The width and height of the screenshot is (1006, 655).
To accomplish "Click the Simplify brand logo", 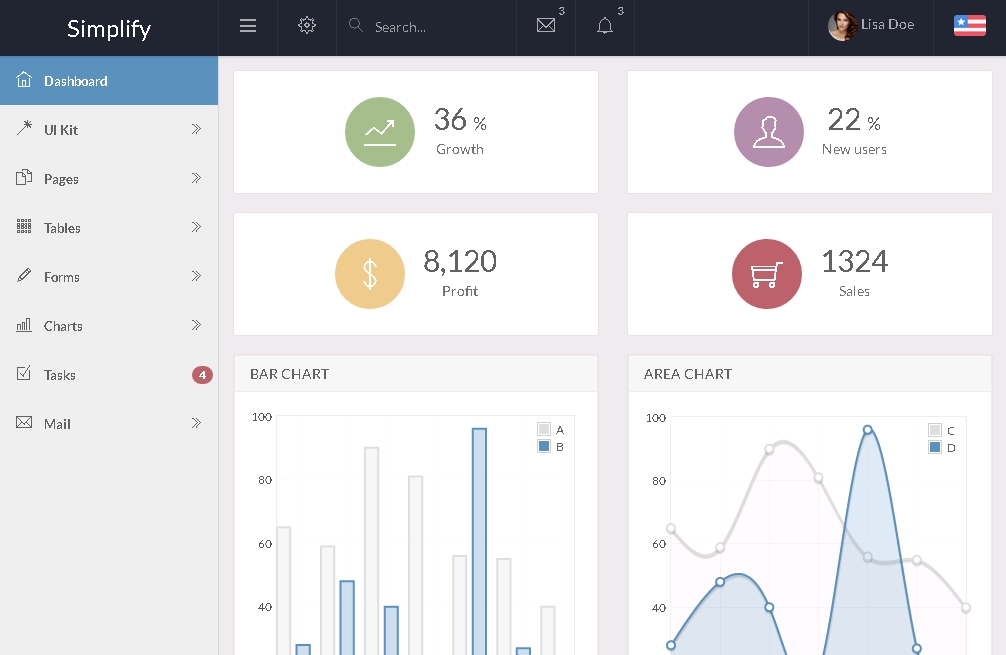I will 109,28.
